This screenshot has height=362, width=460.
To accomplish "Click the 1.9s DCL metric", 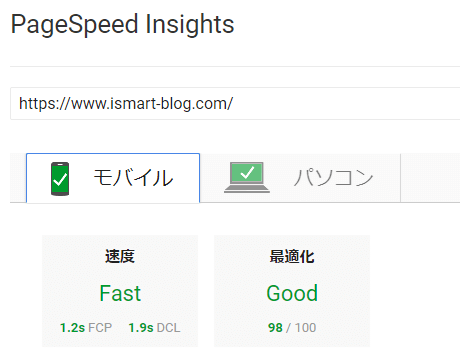I will 154,328.
